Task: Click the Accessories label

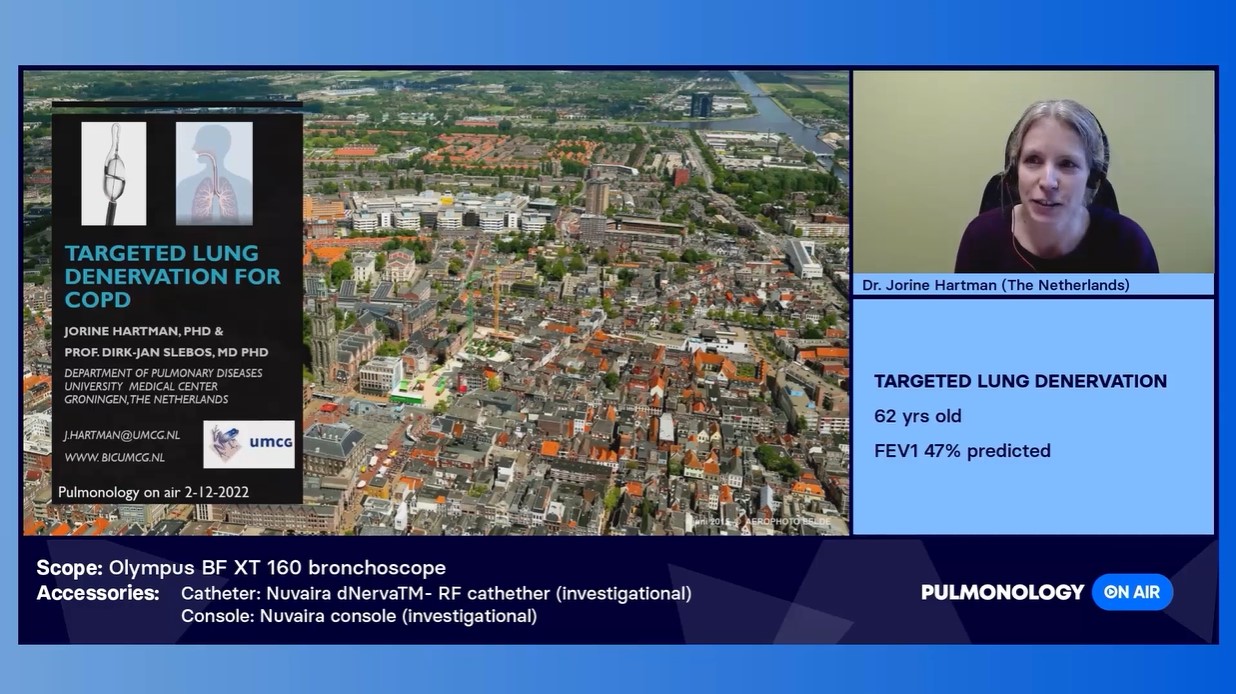Action: click(x=98, y=593)
